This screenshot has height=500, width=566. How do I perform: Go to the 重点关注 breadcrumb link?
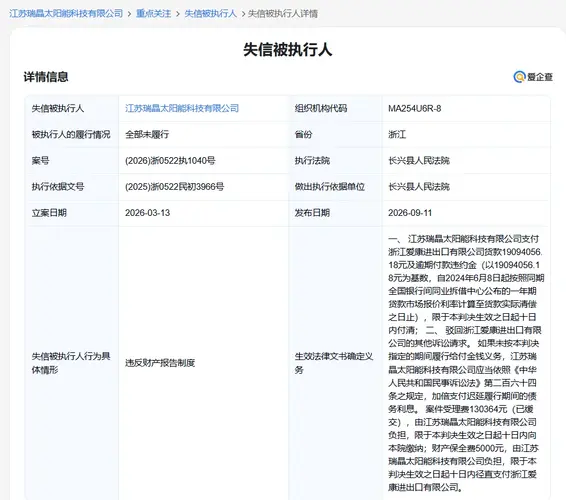[153, 14]
